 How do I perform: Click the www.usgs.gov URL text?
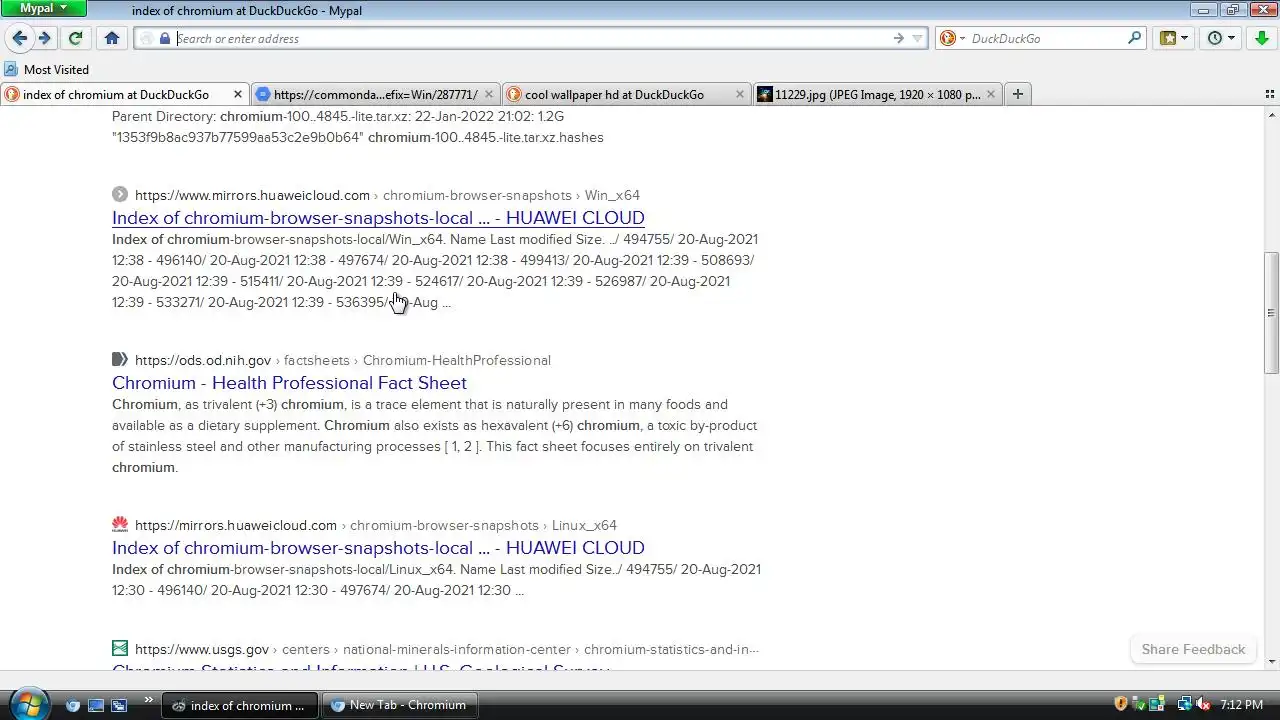coord(202,649)
